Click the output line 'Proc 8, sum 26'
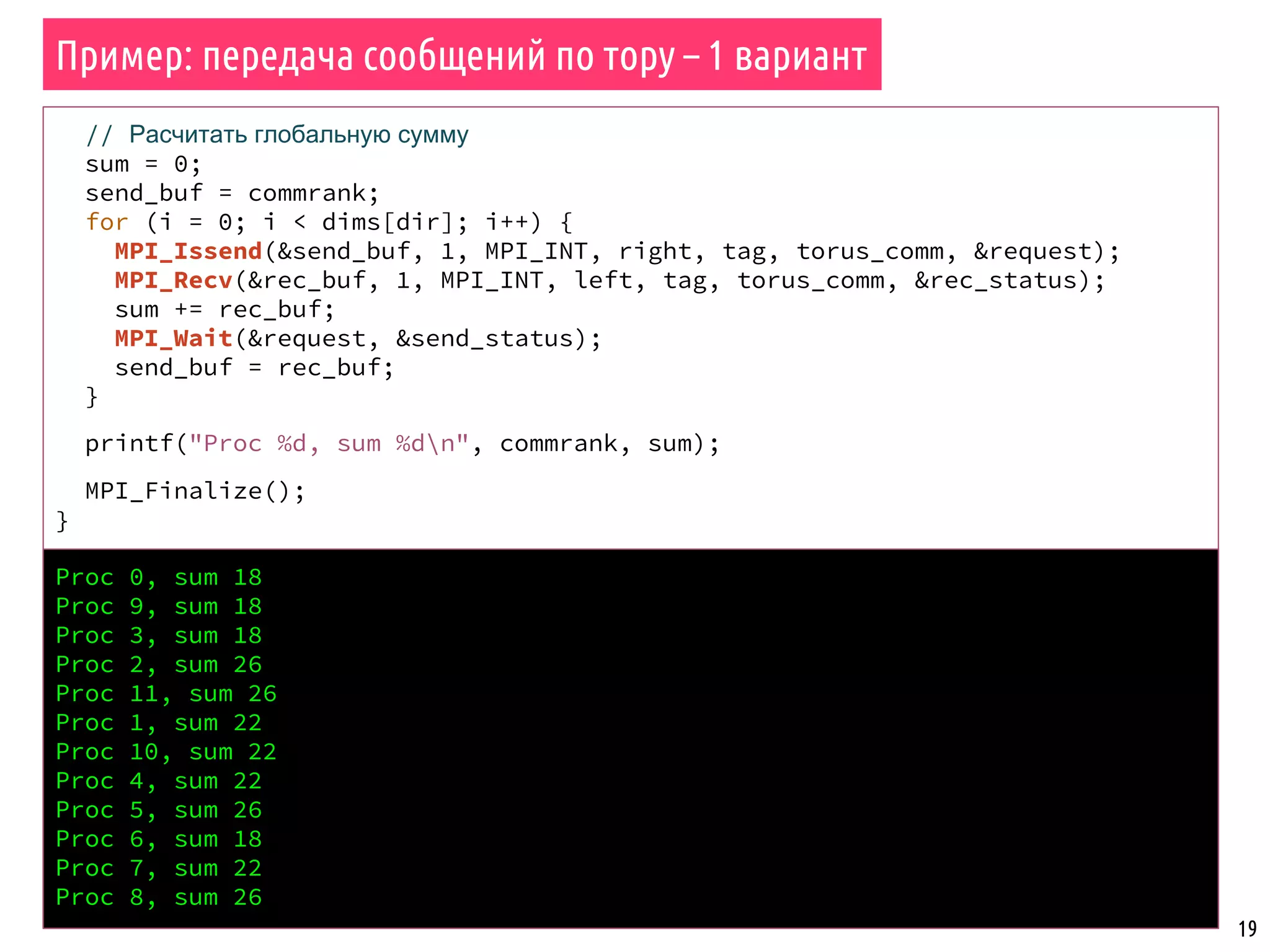This screenshot has height=952, width=1270. pyautogui.click(x=159, y=898)
